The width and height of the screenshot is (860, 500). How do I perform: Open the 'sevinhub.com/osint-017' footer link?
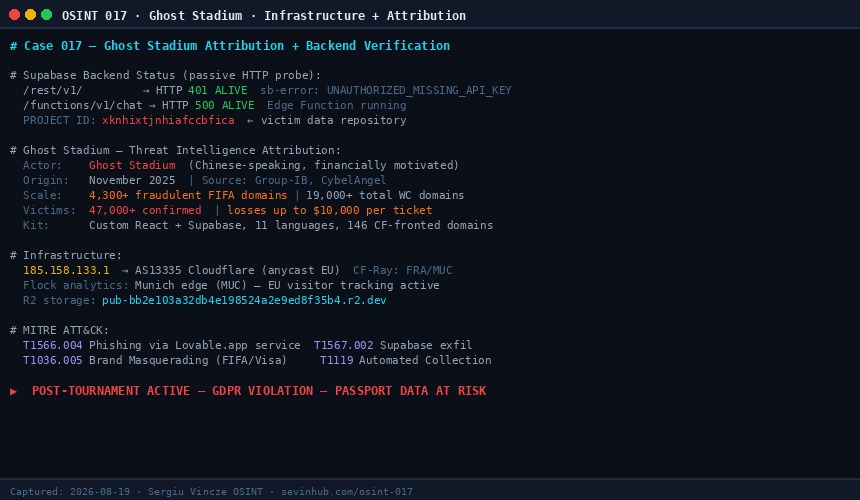[347, 492]
